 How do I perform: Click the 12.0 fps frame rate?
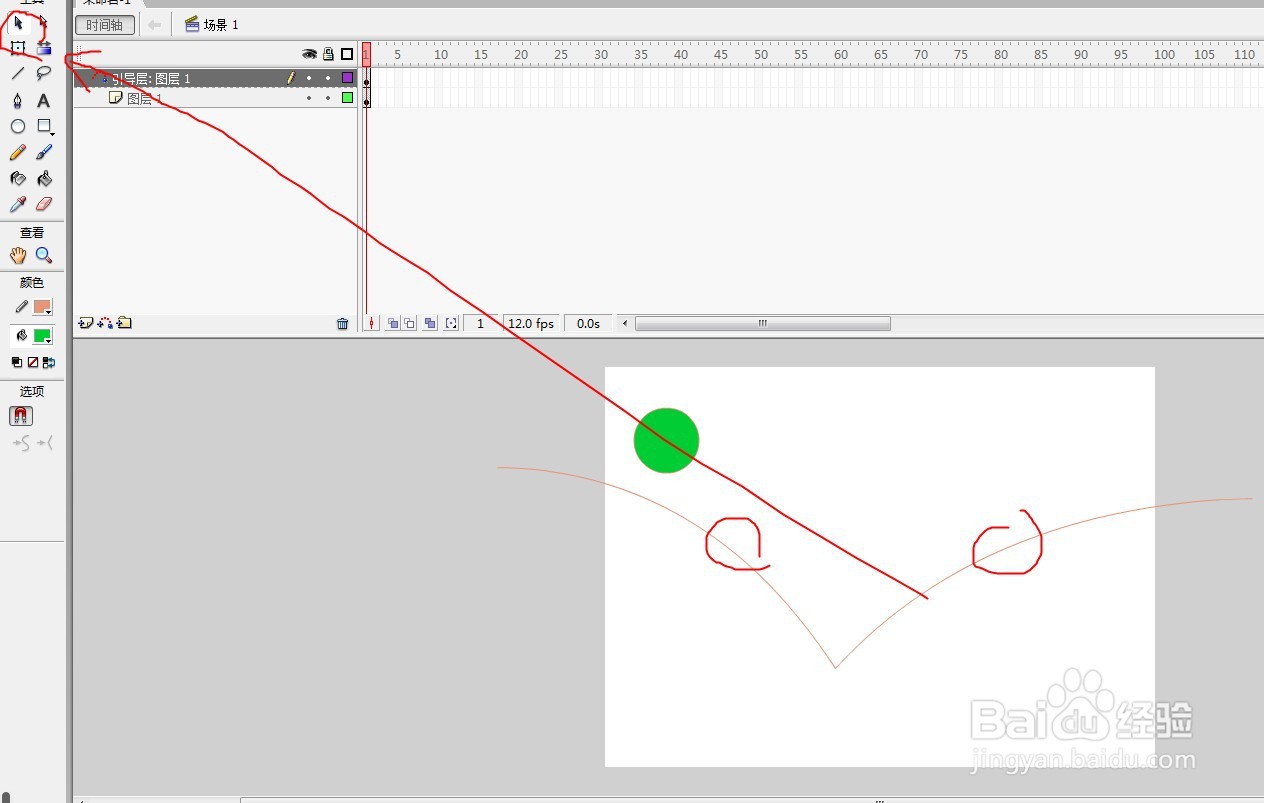[x=531, y=323]
